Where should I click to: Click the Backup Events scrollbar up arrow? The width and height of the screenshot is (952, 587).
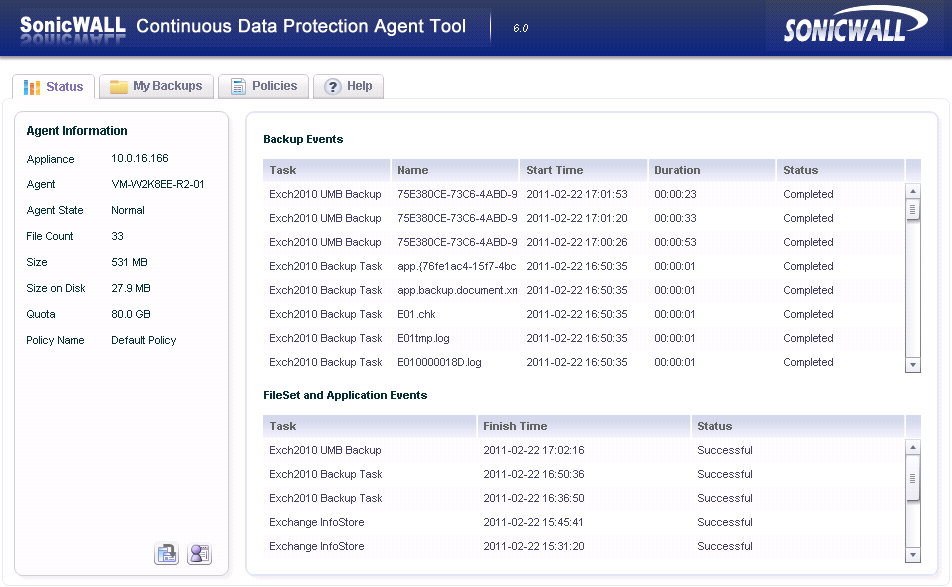[x=913, y=191]
